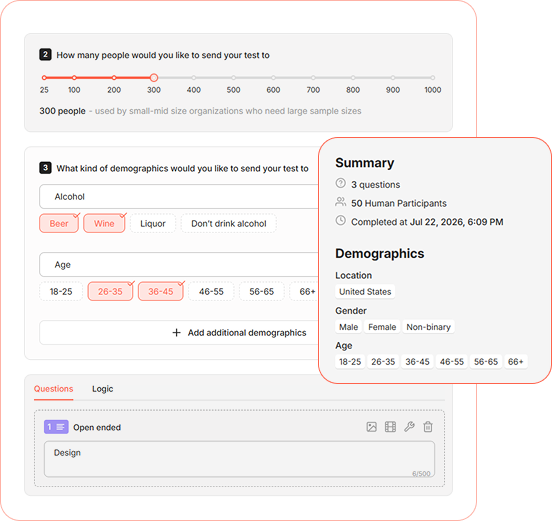Screen dimensions: 552x521
Task: Set the participant slider to 25
Action: tap(44, 77)
